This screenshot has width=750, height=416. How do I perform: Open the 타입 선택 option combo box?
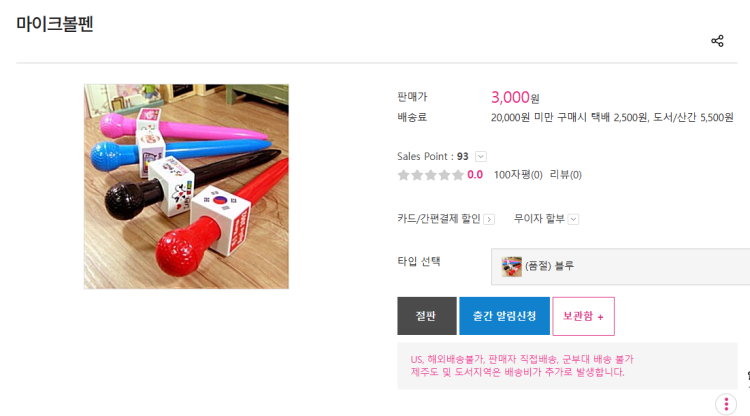tap(620, 266)
